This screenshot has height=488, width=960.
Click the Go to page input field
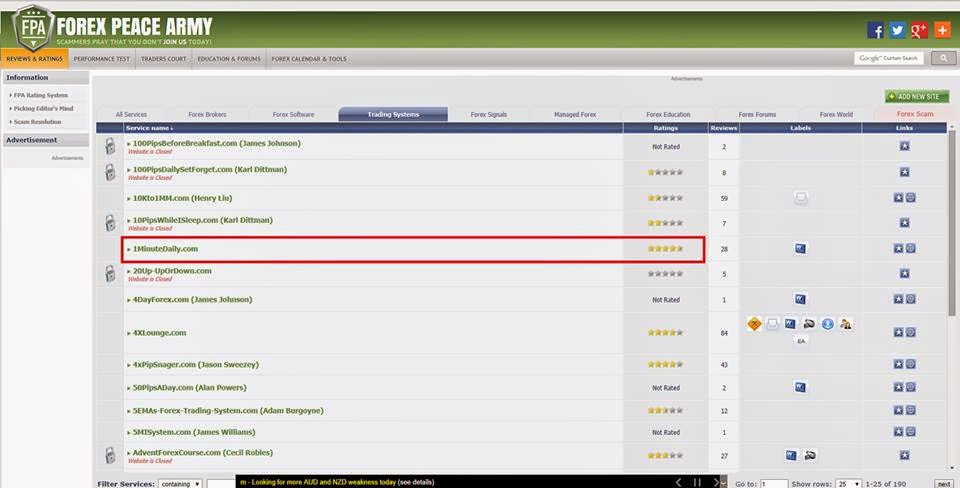[x=774, y=484]
